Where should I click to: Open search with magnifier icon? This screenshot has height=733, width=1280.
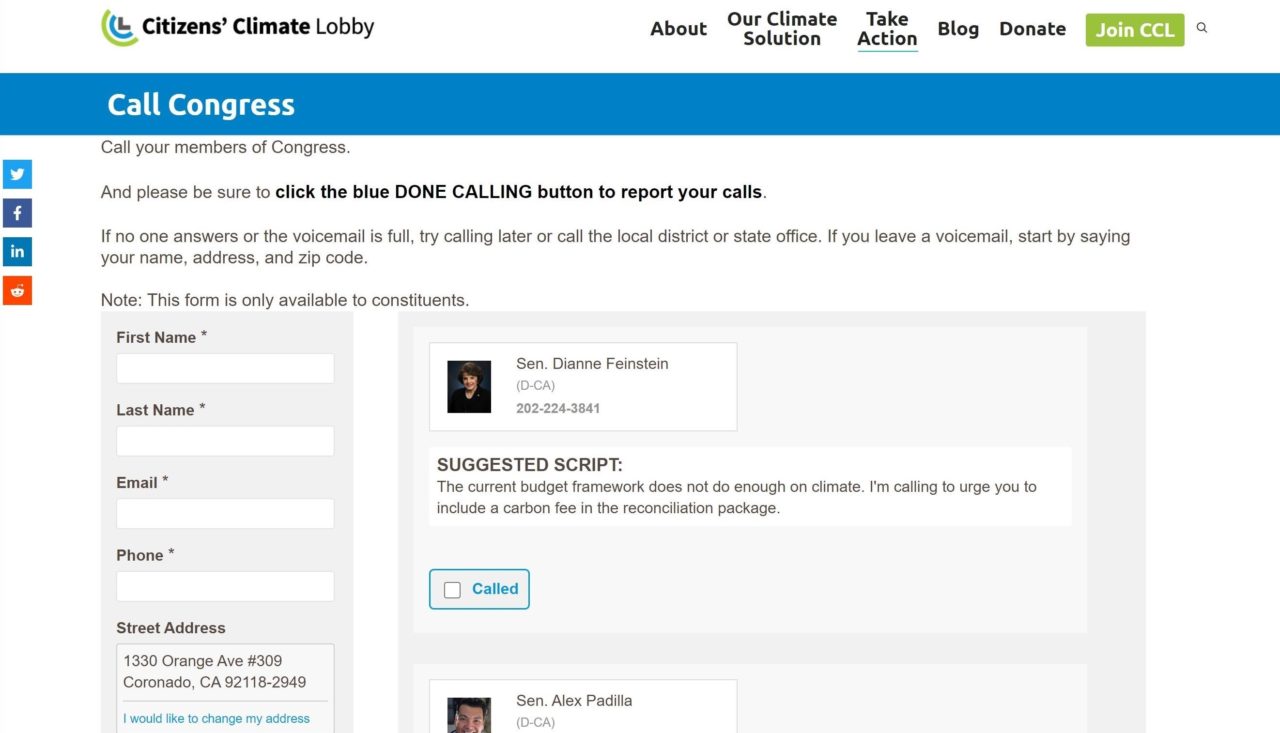point(1202,28)
